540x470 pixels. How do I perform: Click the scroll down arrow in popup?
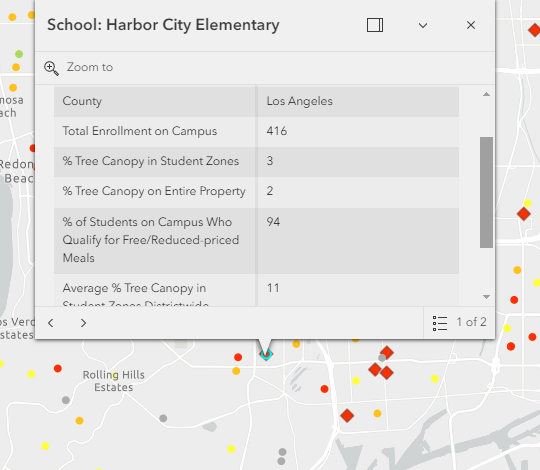[x=486, y=297]
